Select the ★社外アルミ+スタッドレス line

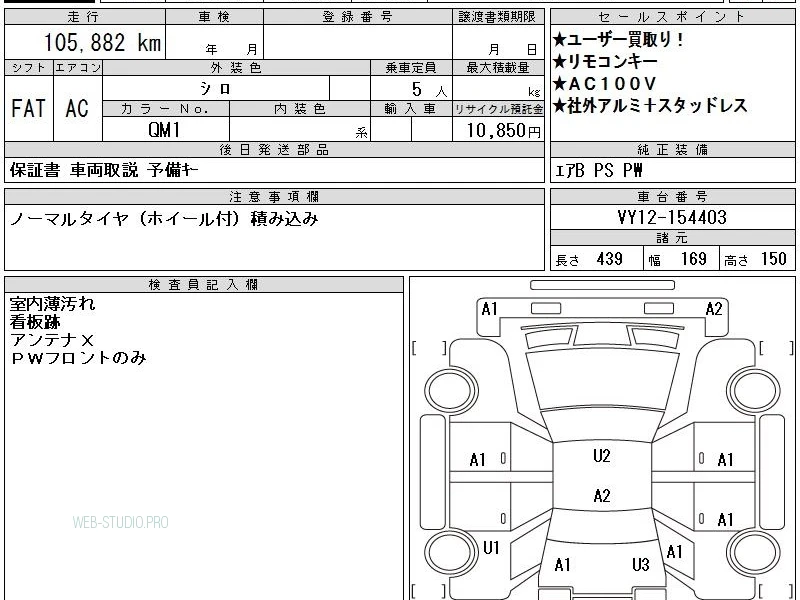650,106
